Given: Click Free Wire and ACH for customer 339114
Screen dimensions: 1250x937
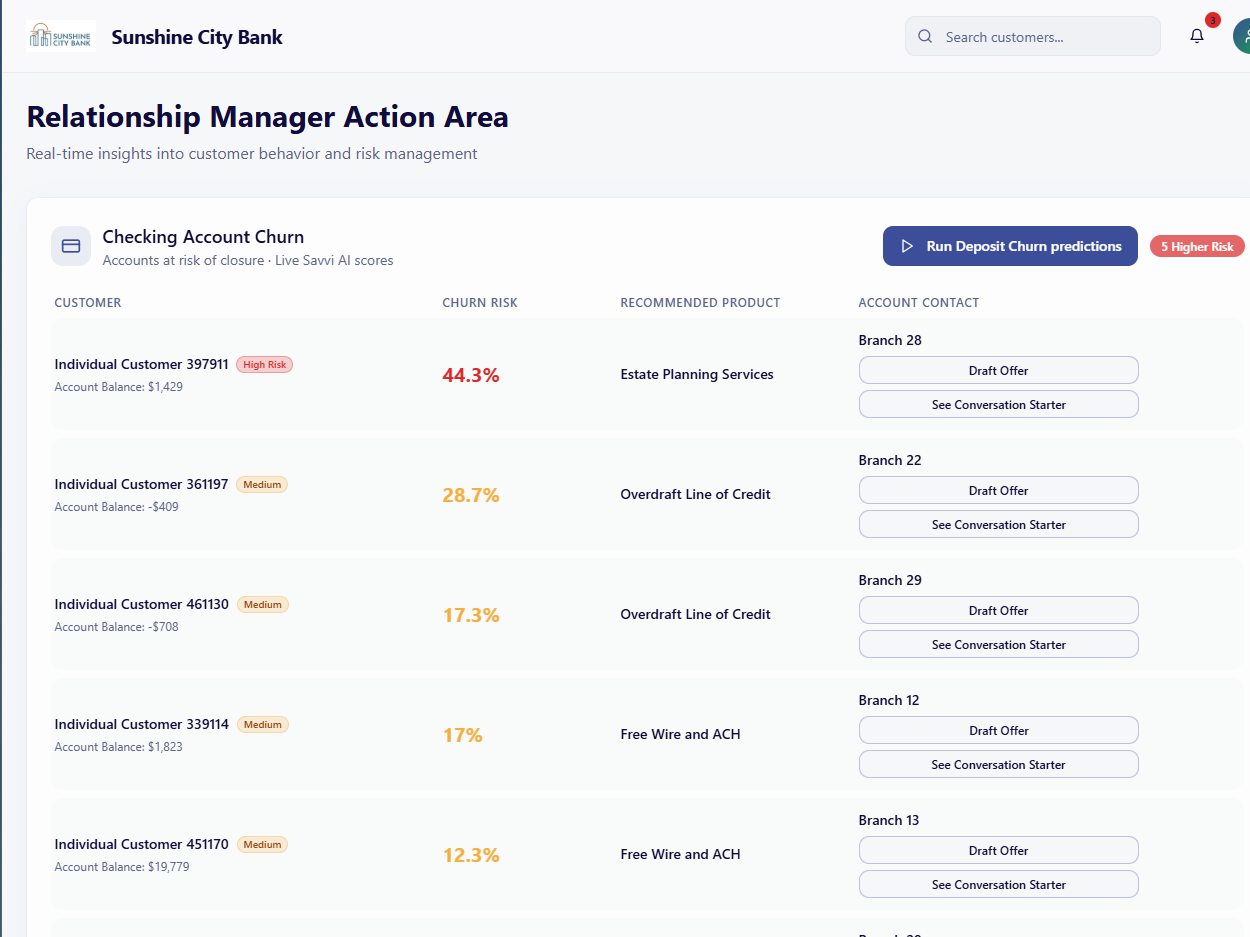Looking at the screenshot, I should (680, 734).
